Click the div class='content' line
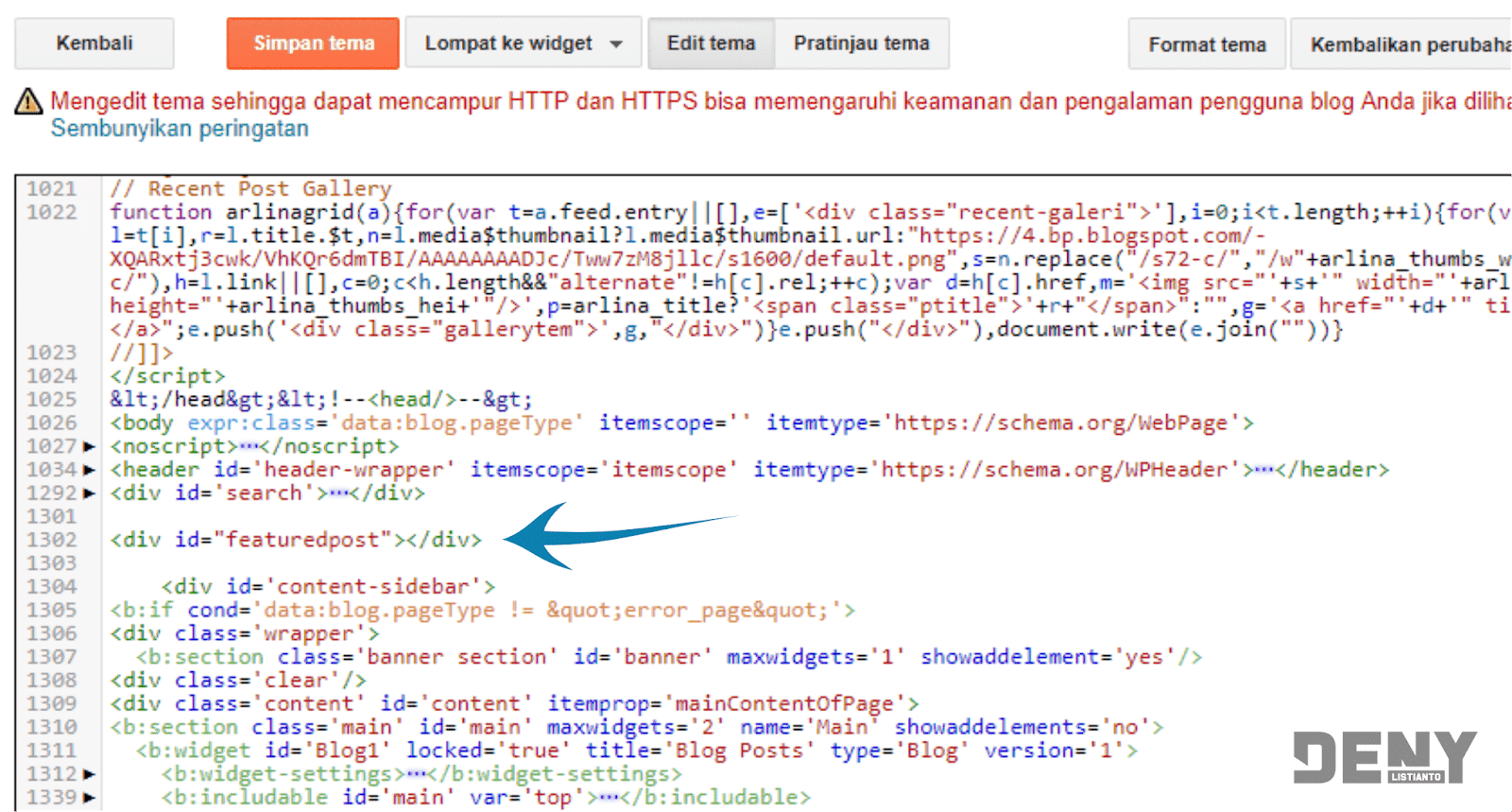 514,704
